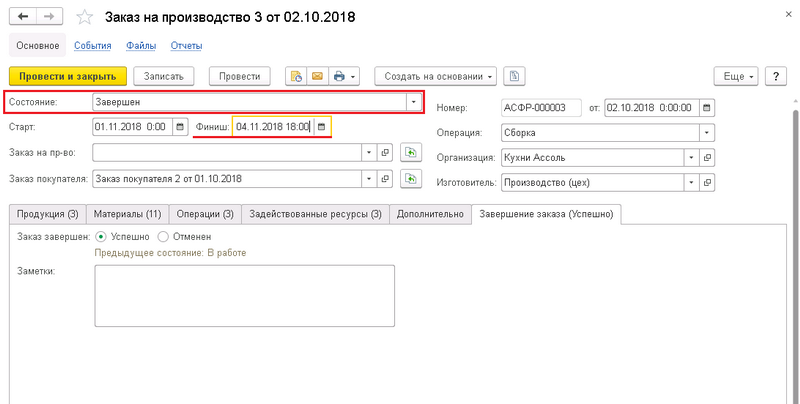Open the Еще menu
The width and height of the screenshot is (800, 404).
pos(736,76)
